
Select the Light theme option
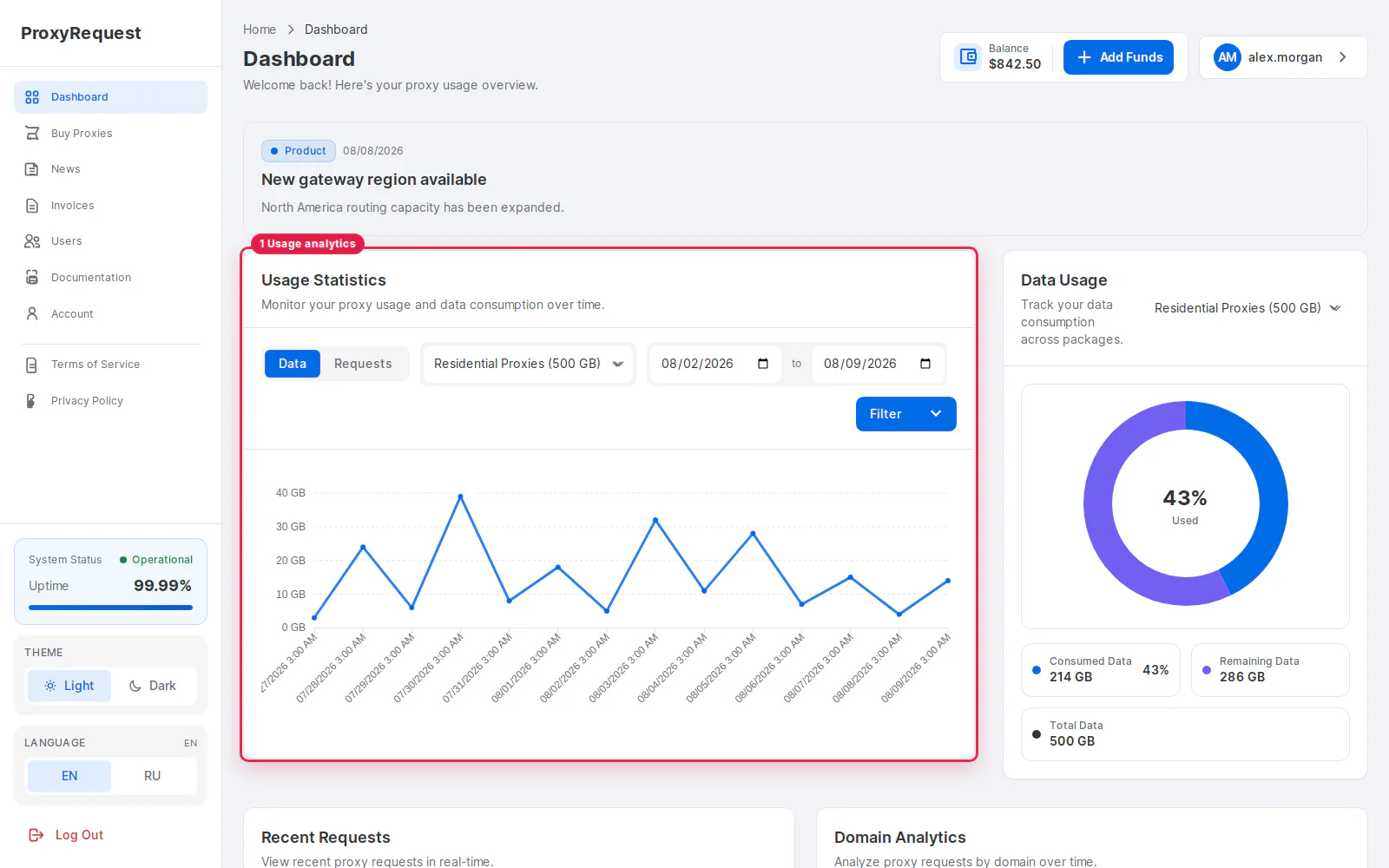pyautogui.click(x=69, y=686)
